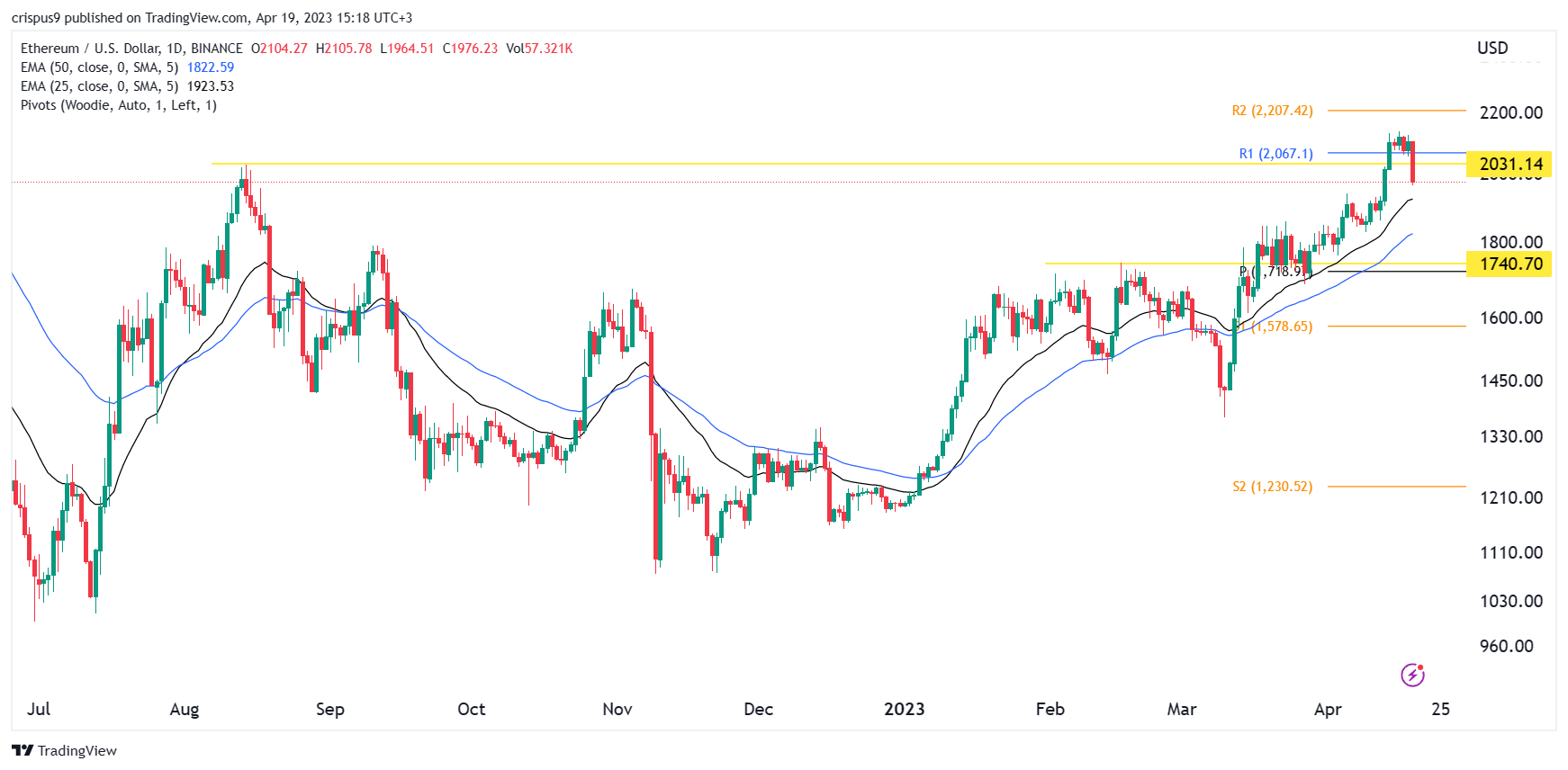Screen dimensions: 1568x770
Task: Click the 960.00 price axis value
Action: pos(1507,646)
